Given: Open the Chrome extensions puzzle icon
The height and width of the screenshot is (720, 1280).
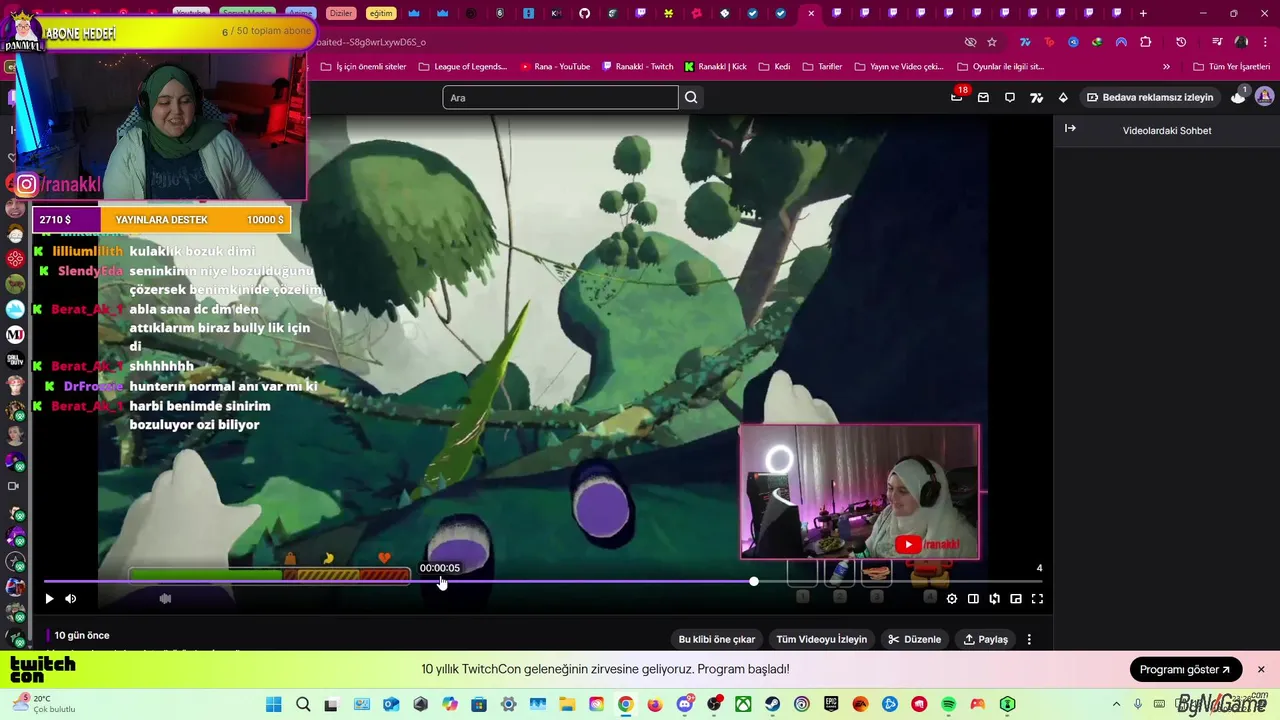Looking at the screenshot, I should 1146,42.
